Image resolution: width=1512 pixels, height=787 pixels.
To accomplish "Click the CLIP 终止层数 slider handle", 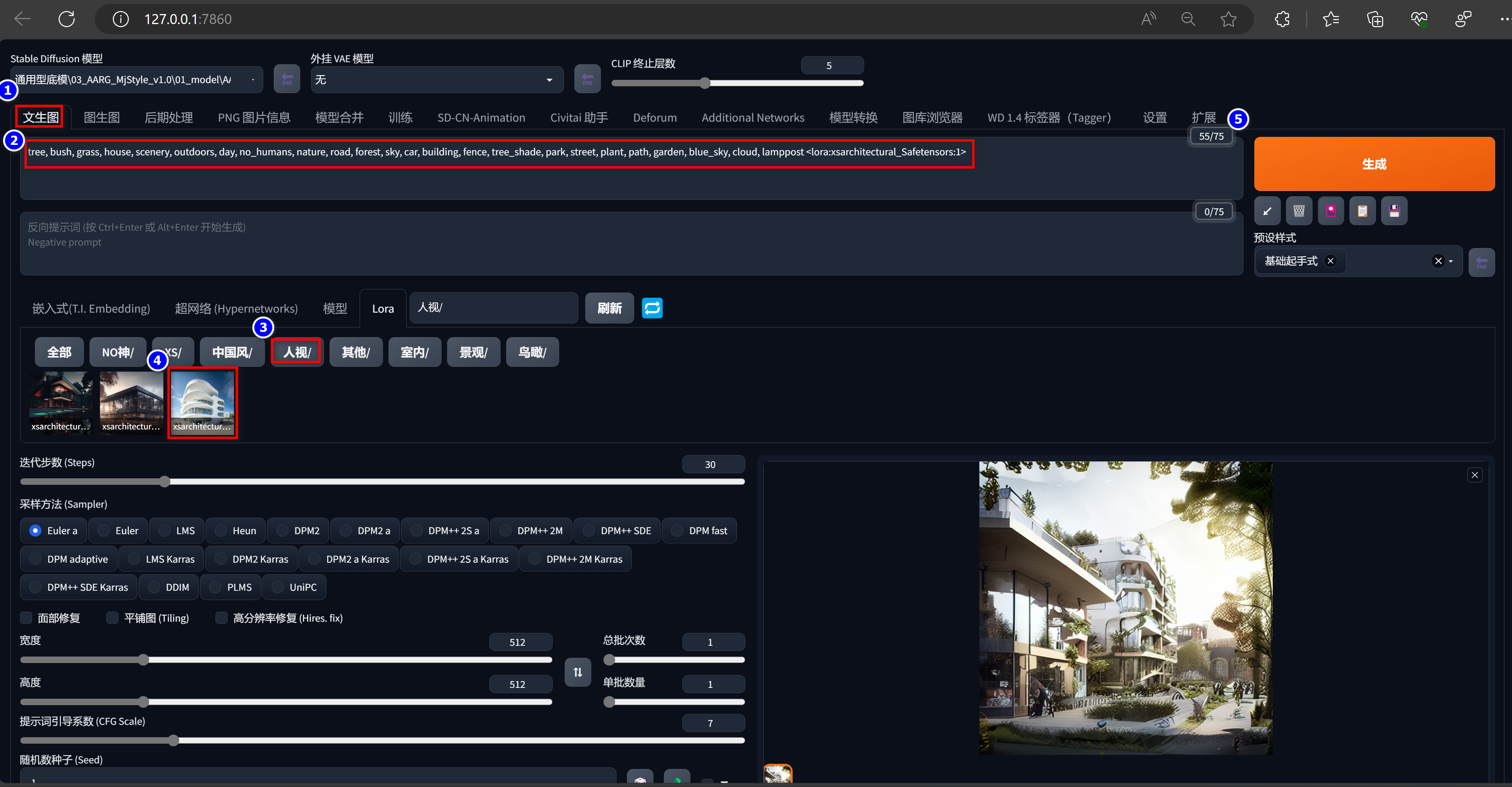I will point(705,83).
